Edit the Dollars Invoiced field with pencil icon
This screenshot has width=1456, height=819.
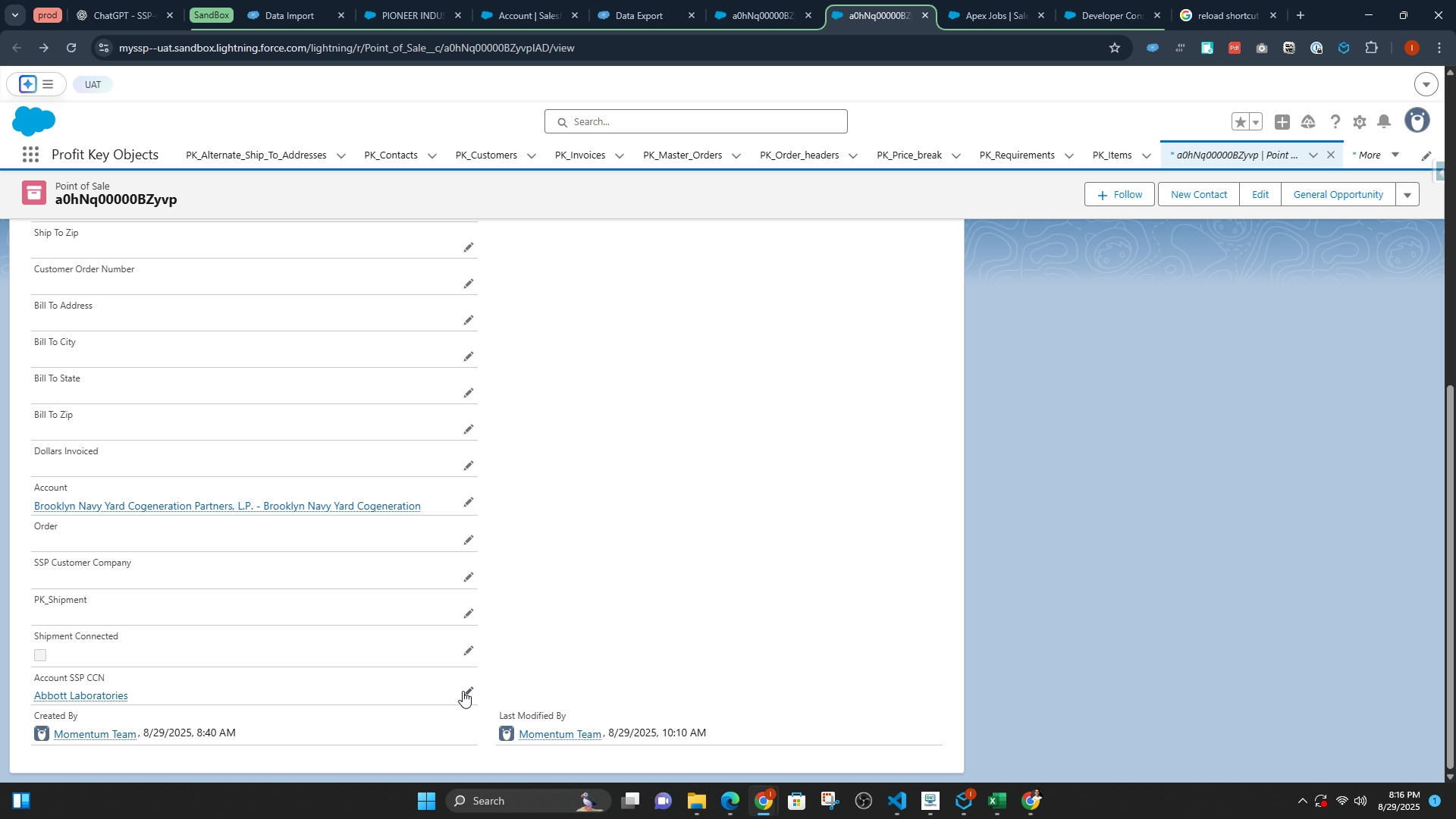click(x=469, y=466)
